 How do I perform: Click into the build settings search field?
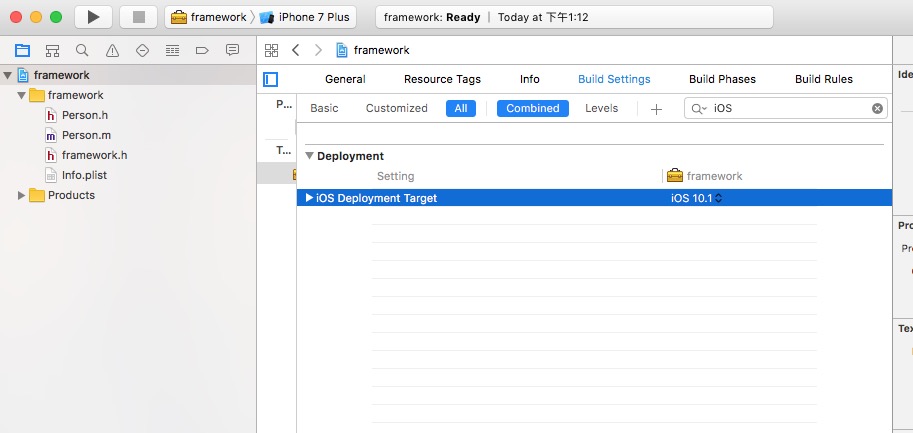tap(786, 108)
